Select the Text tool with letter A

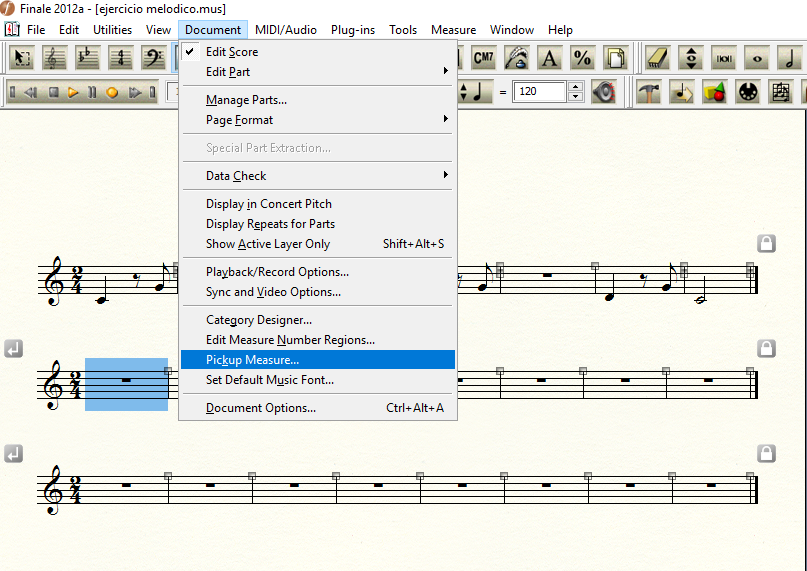(550, 59)
